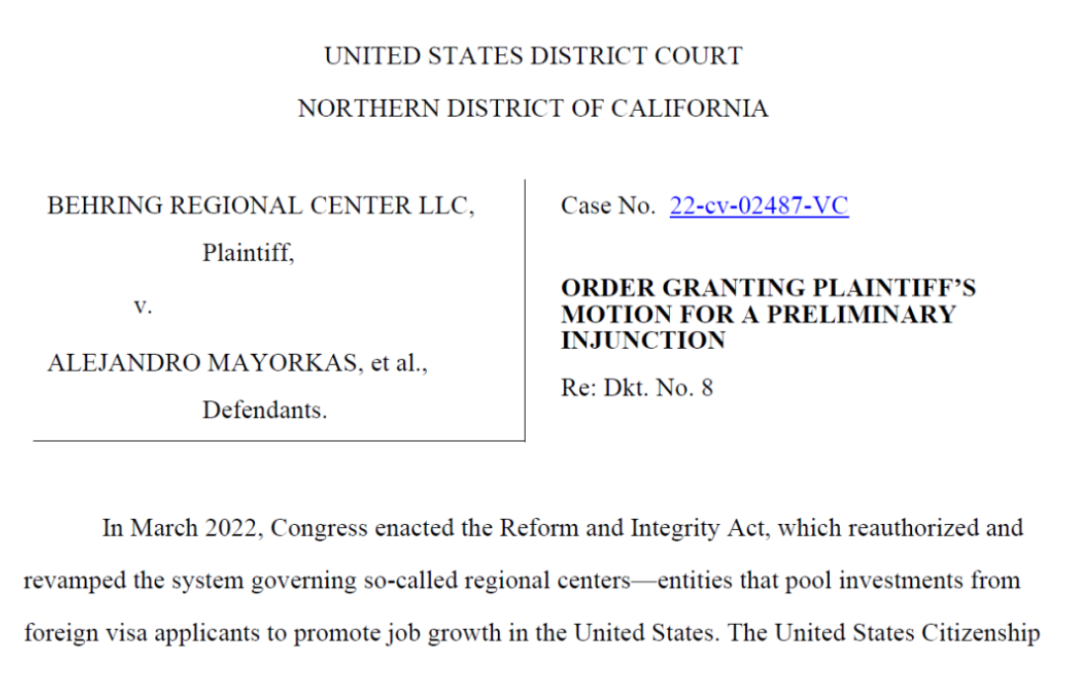Viewport: 1080px width, 695px height.
Task: Open the 22-cv-02487-VC case number link
Action: pyautogui.click(x=759, y=205)
